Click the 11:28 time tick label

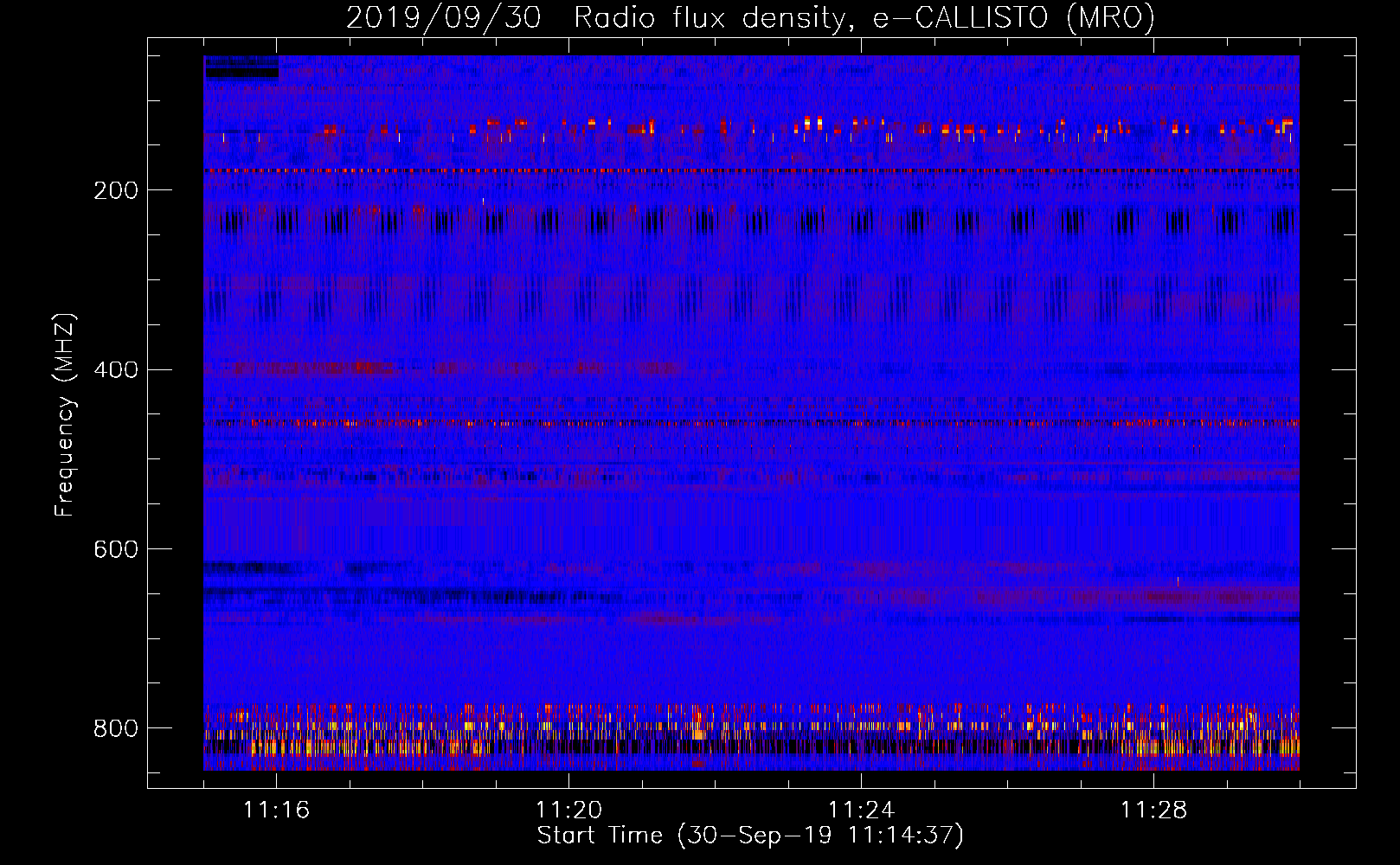point(1153,811)
